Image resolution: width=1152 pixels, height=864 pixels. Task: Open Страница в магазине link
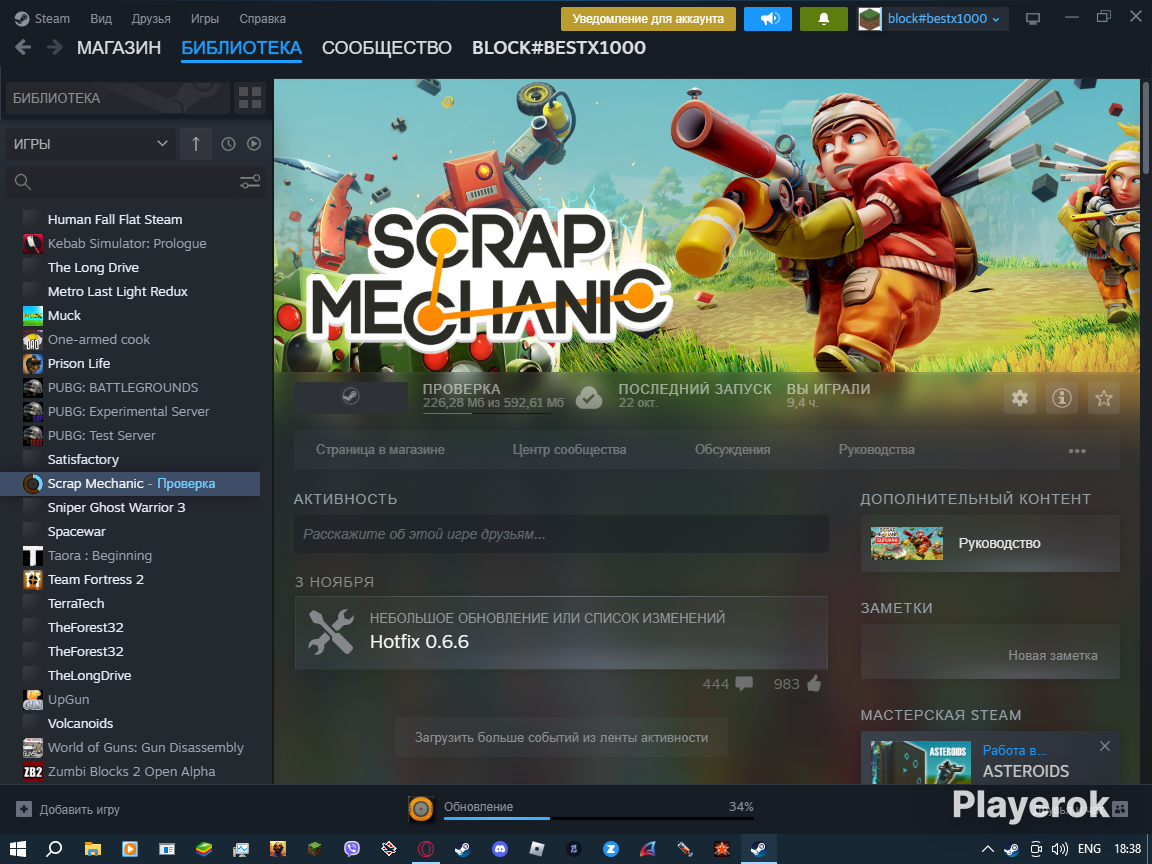point(380,450)
